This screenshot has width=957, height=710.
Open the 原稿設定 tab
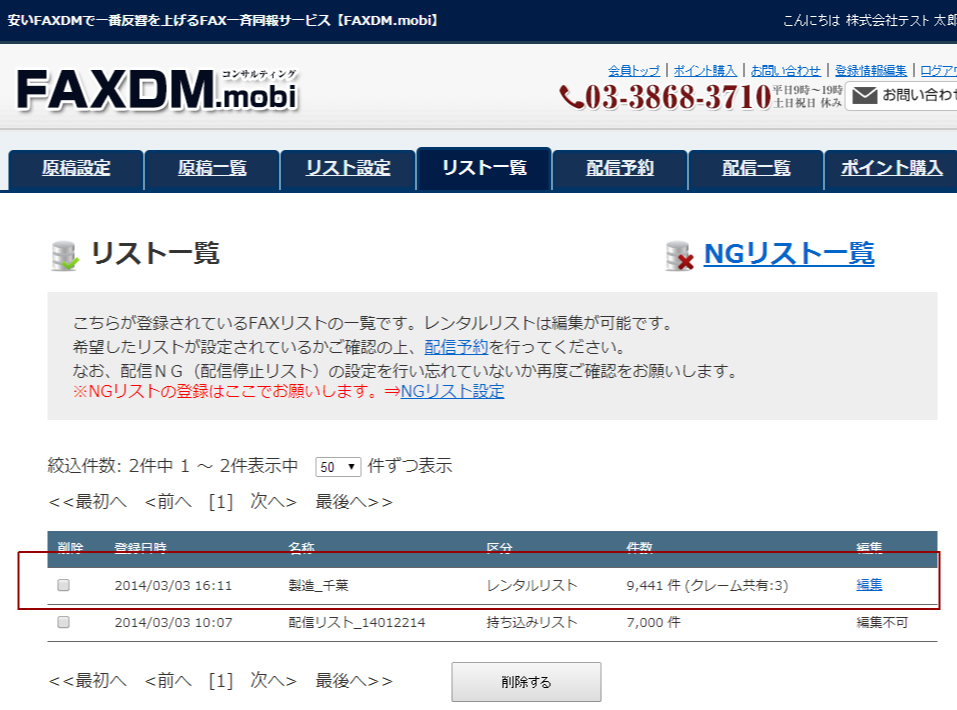click(x=76, y=168)
